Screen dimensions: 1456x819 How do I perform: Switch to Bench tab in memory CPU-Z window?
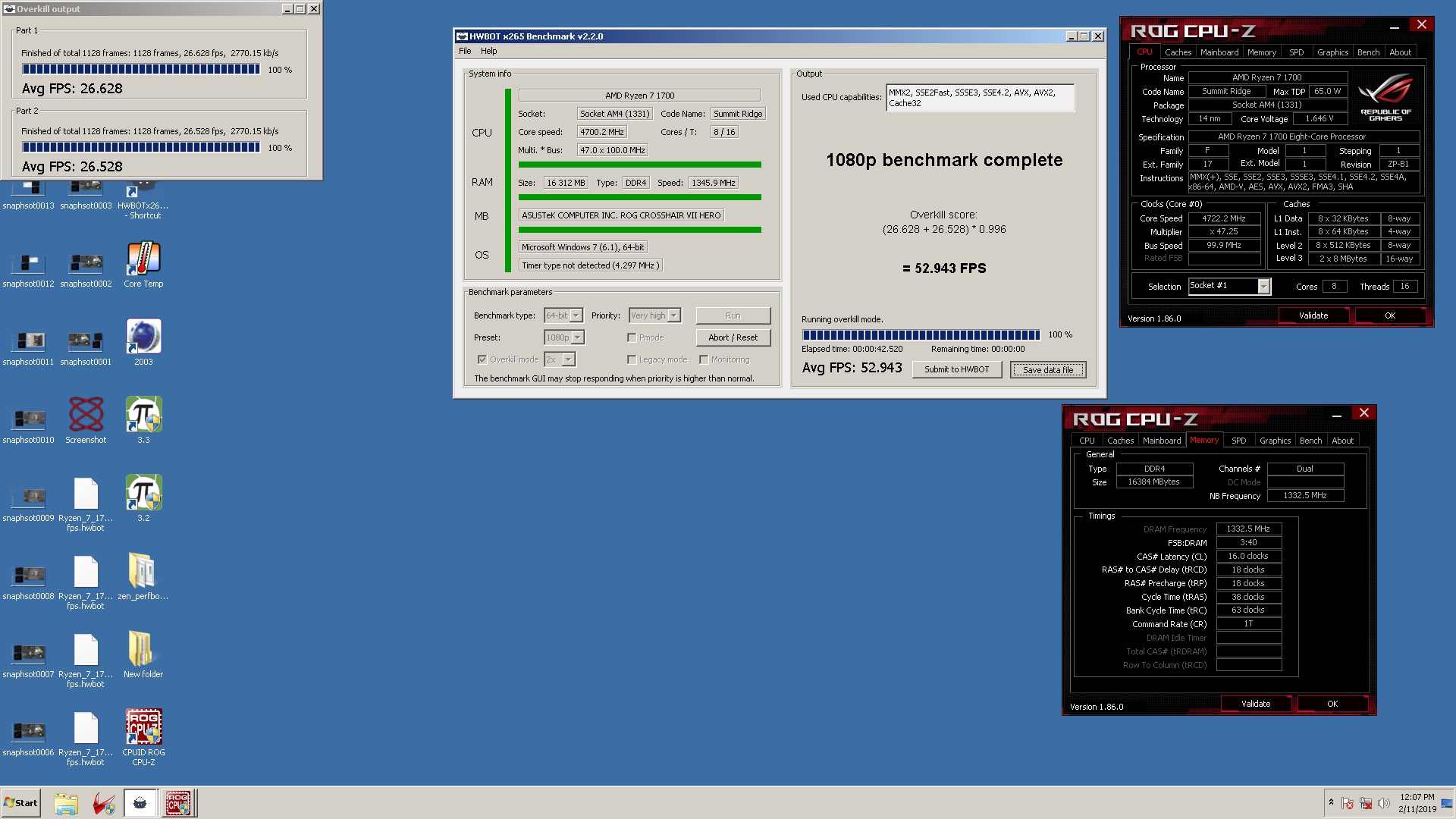coord(1310,441)
